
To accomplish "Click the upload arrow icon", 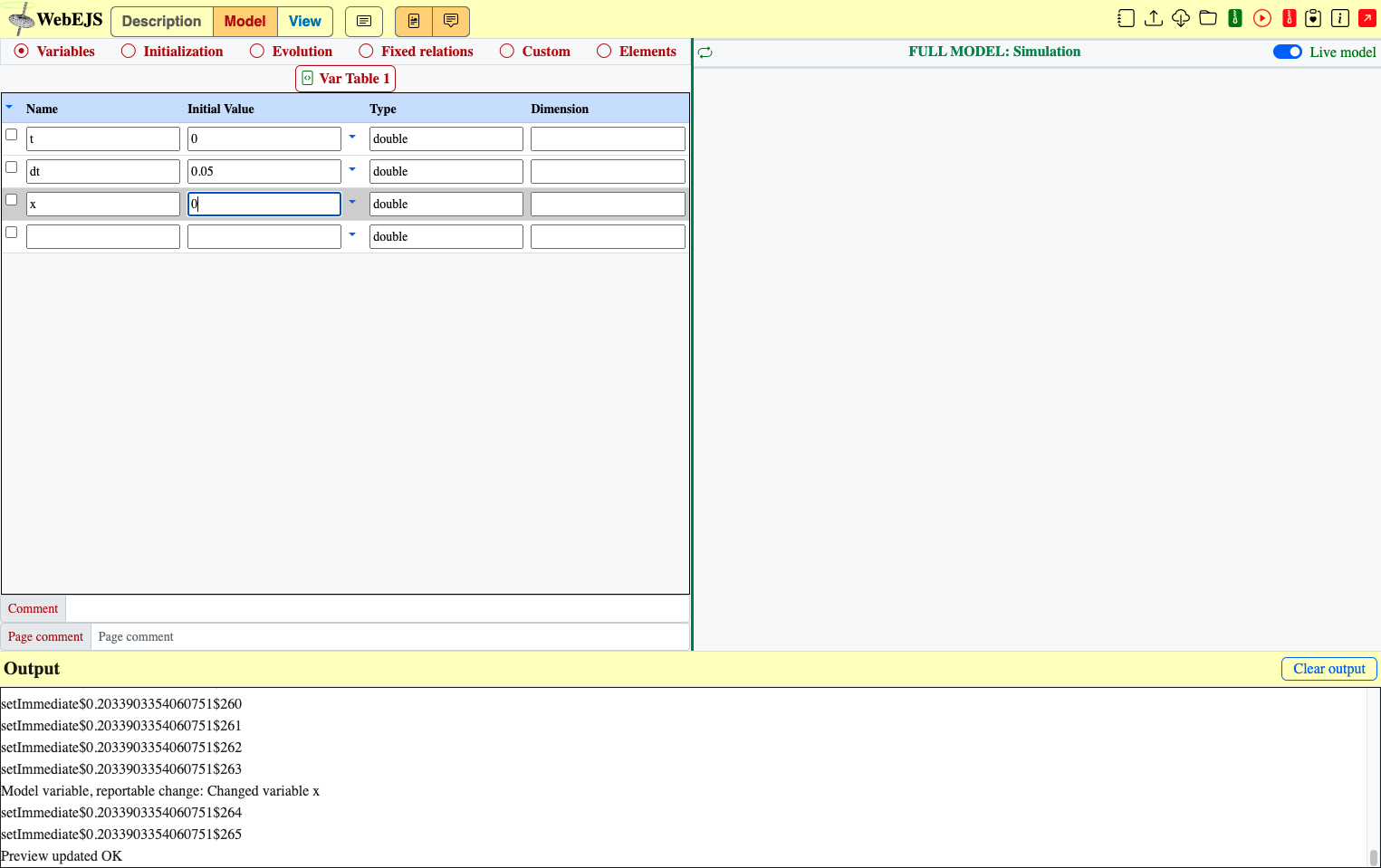I will [x=1154, y=18].
